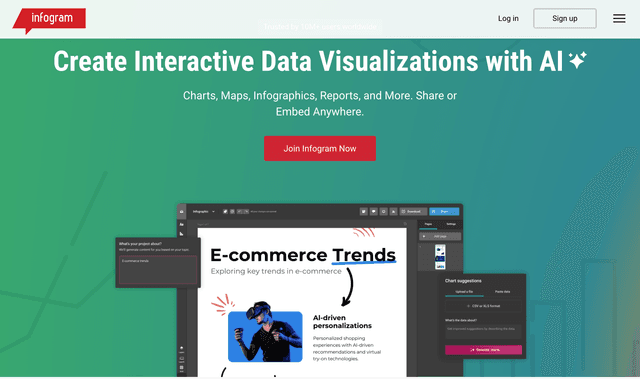Image resolution: width=640 pixels, height=379 pixels.
Task: Click the Twitter share icon in editor toolbar
Action: pyautogui.click(x=363, y=211)
